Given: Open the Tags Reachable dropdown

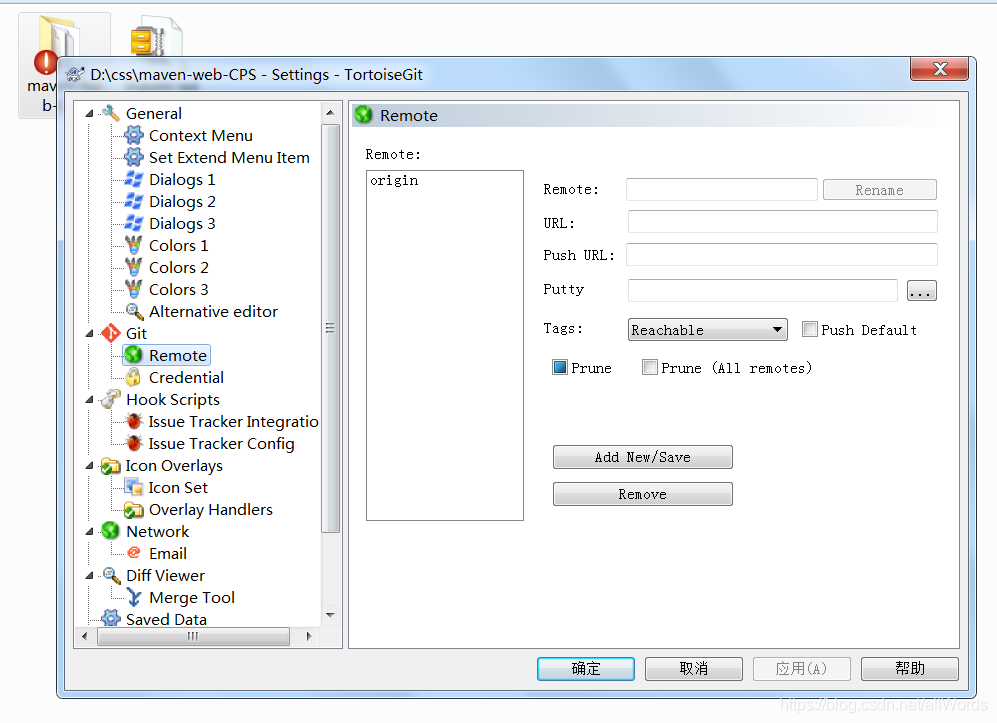Looking at the screenshot, I should click(x=707, y=329).
